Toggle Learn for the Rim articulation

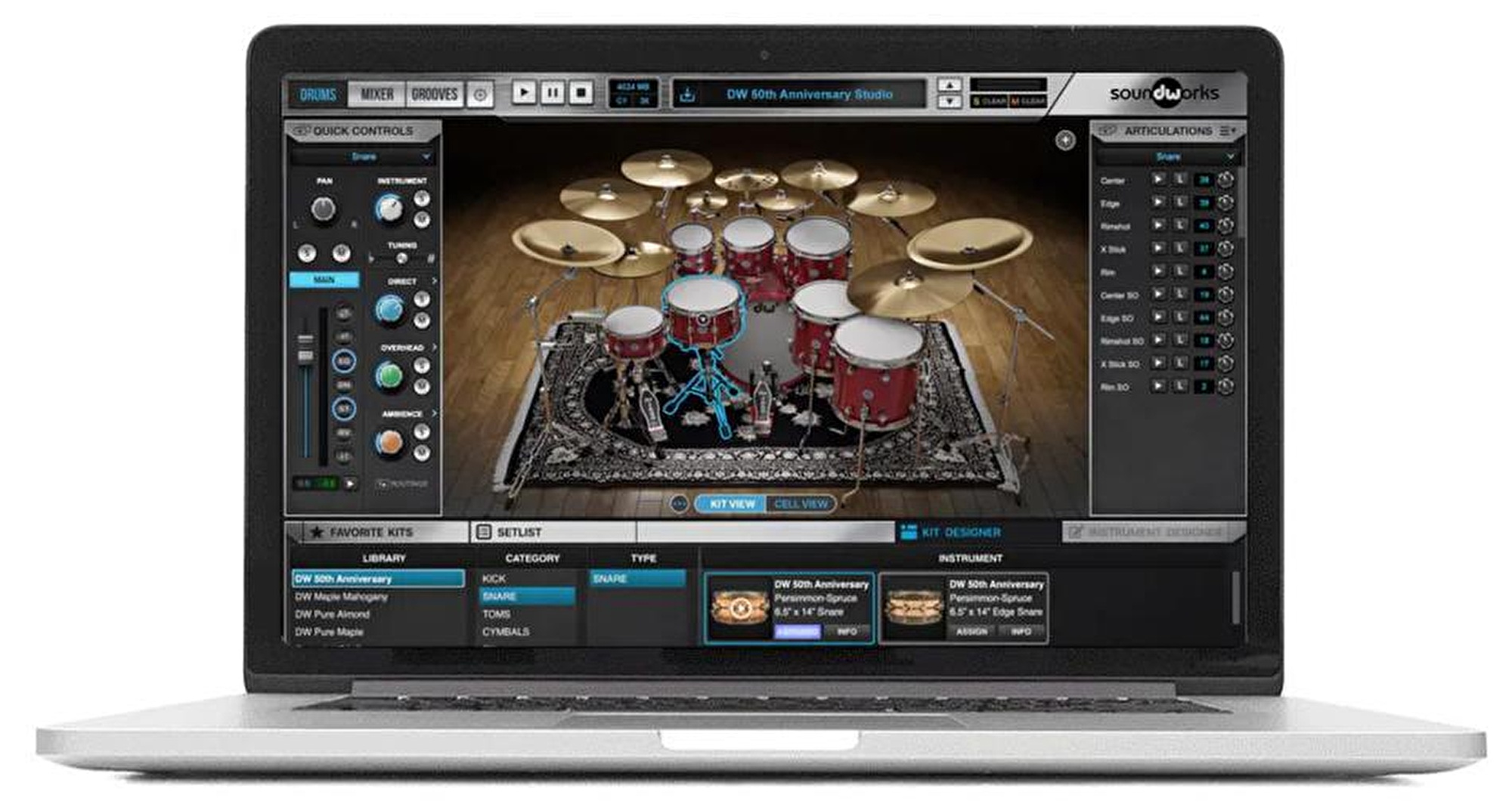point(1179,271)
